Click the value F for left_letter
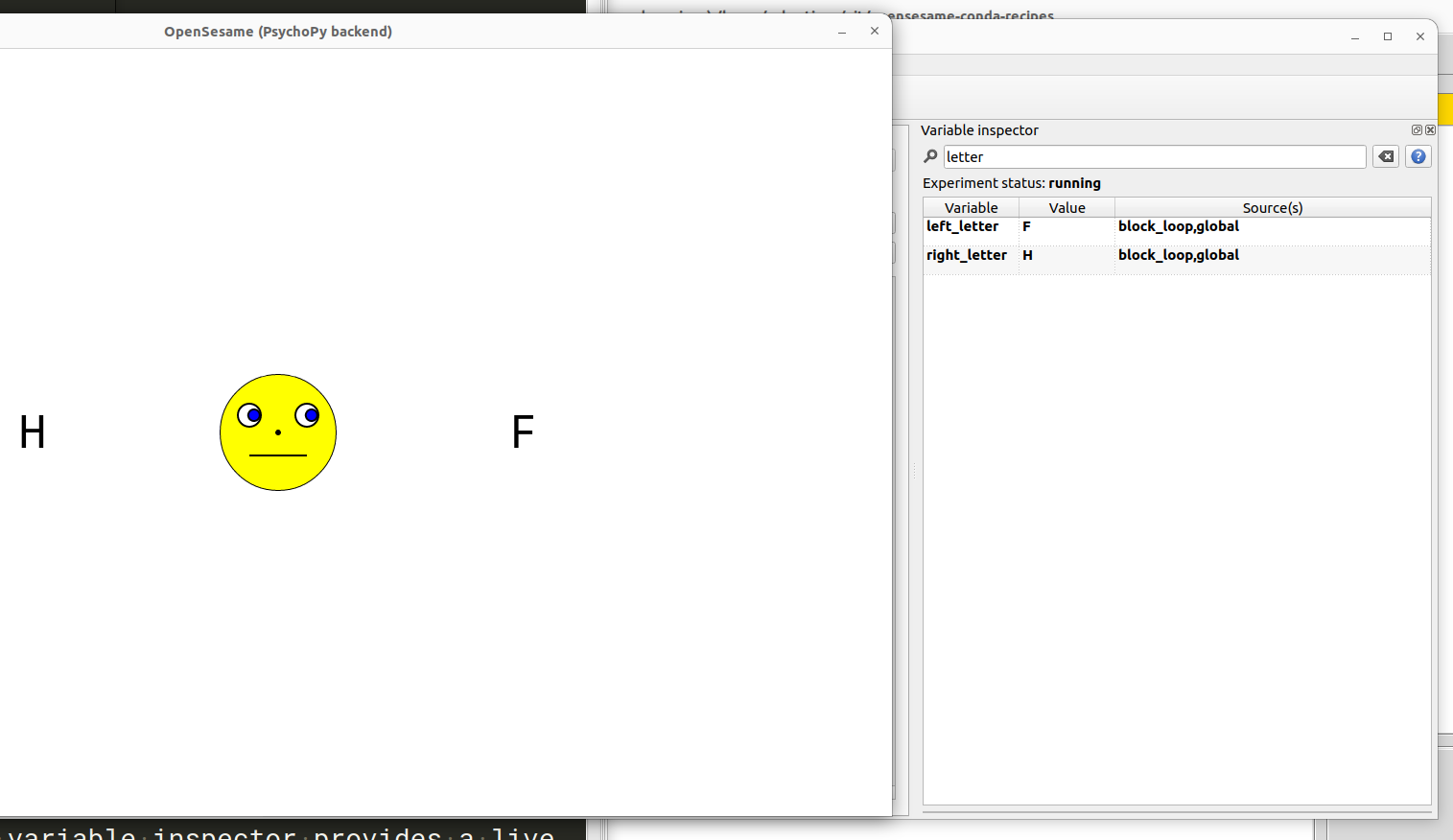 [x=1025, y=226]
